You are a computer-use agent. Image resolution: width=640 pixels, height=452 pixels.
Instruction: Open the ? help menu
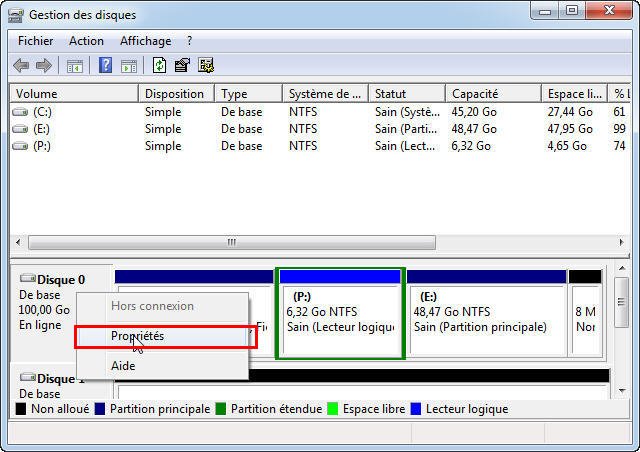[x=189, y=41]
